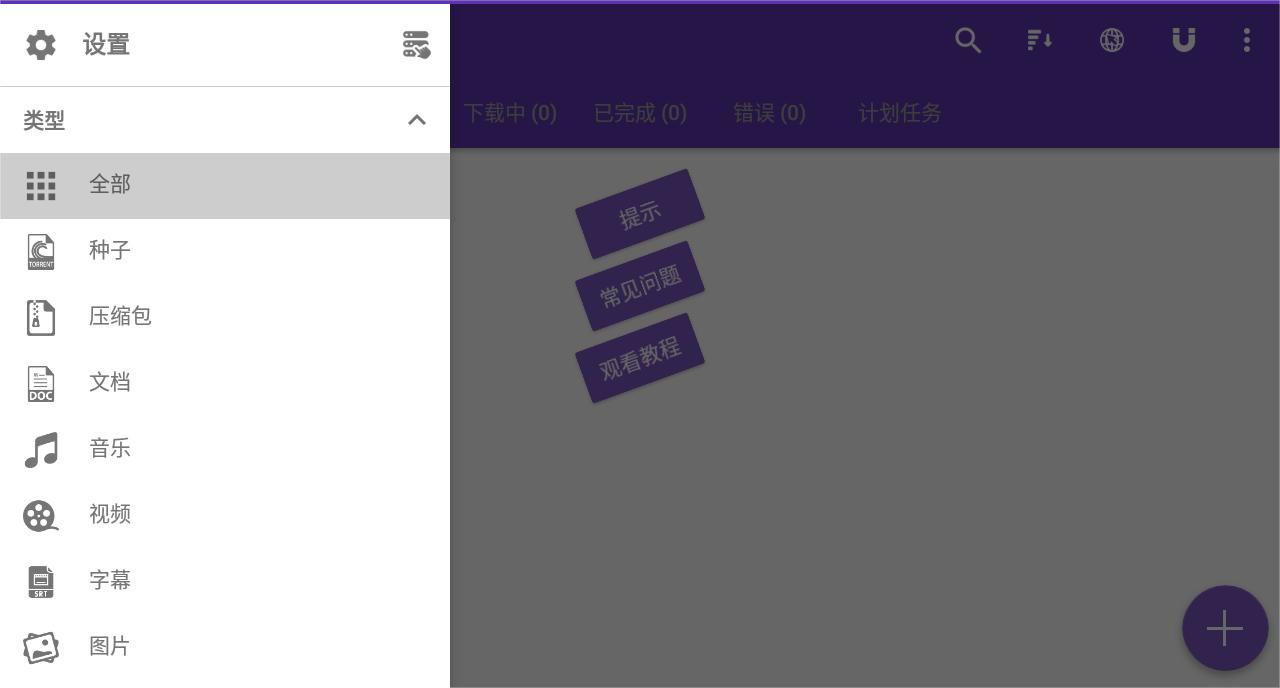Select 全部 category label
The width and height of the screenshot is (1280, 688).
(110, 184)
